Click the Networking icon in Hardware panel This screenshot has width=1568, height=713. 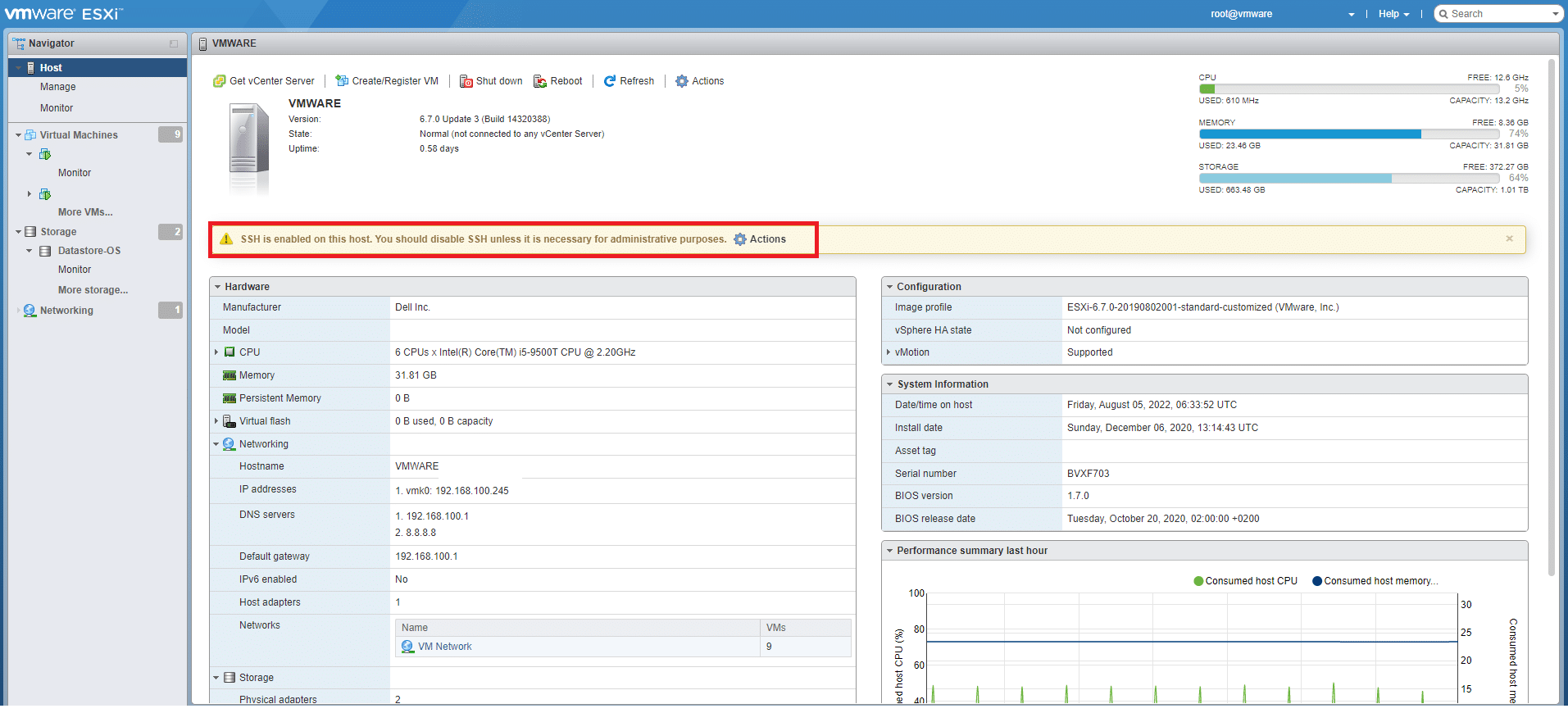(x=230, y=444)
